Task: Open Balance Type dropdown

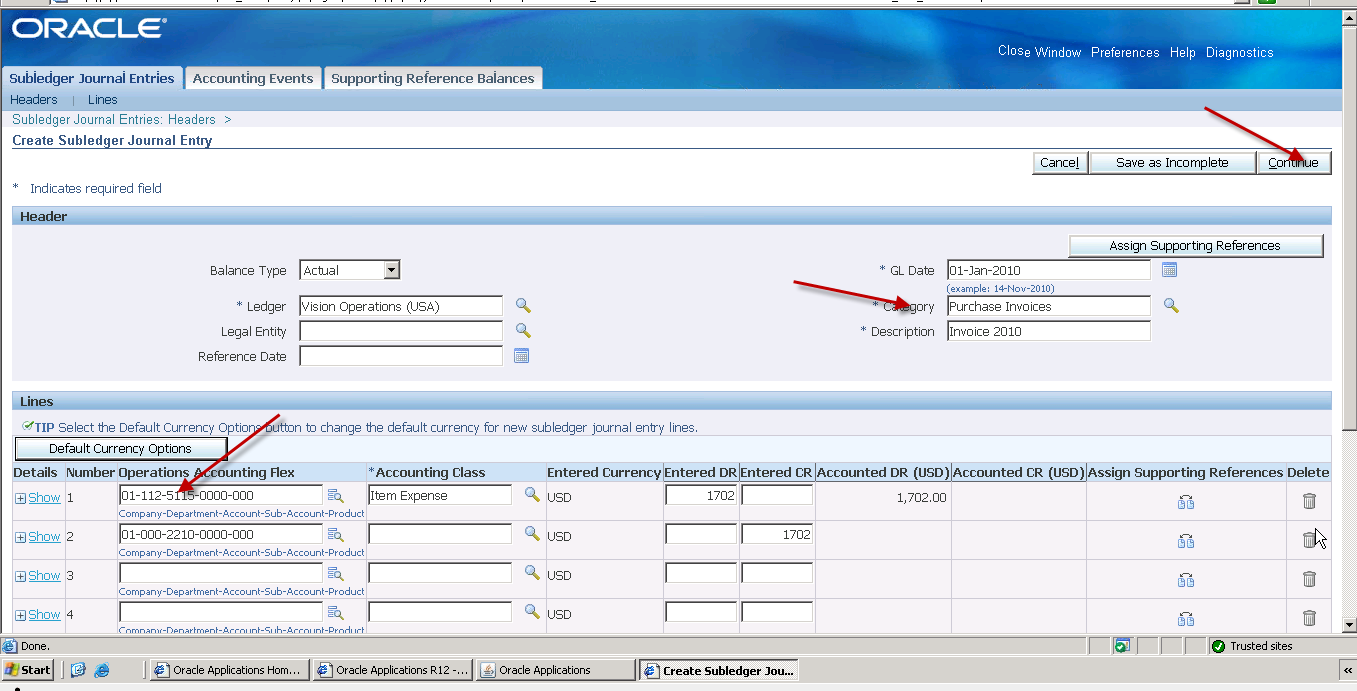Action: tap(349, 270)
